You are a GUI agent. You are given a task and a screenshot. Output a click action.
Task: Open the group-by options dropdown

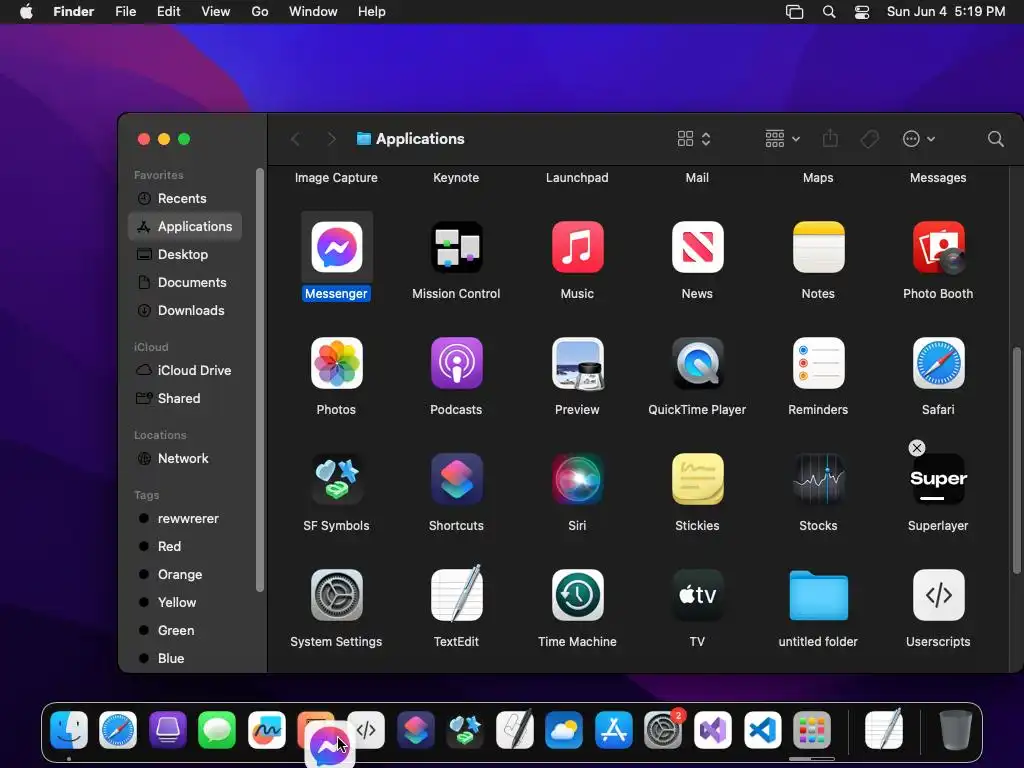(x=782, y=138)
